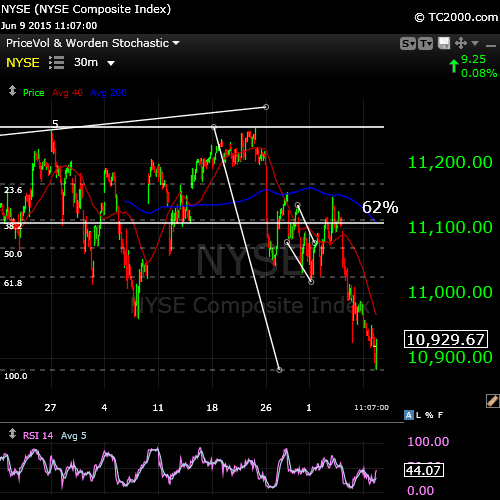Click date label 1 on time axis
This screenshot has height=500, width=500.
pyautogui.click(x=309, y=408)
